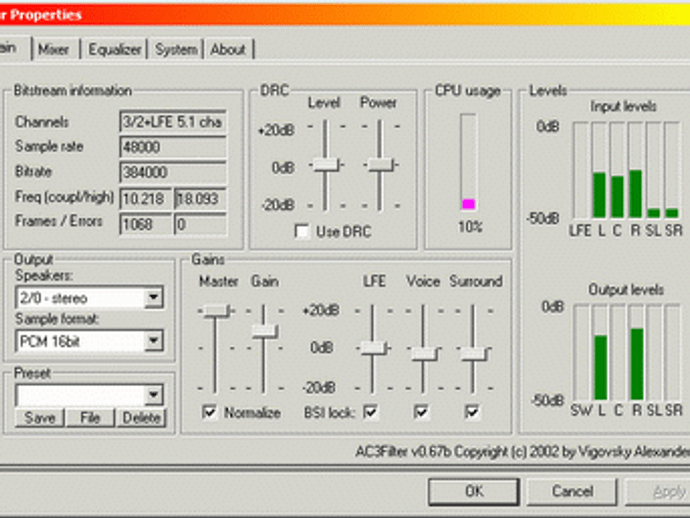The image size is (690, 518).
Task: Click the input level L channel bar
Action: tap(599, 170)
